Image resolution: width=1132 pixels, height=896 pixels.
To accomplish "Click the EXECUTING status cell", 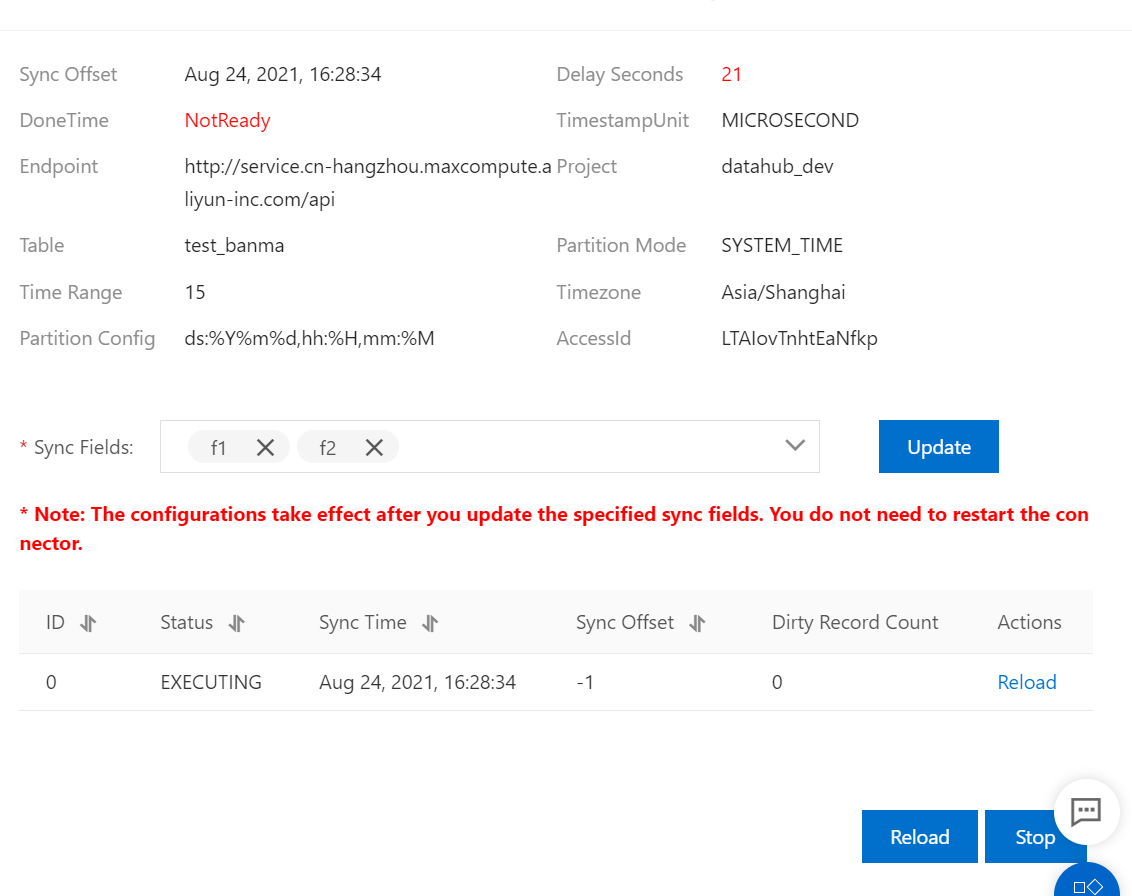I will [x=211, y=682].
